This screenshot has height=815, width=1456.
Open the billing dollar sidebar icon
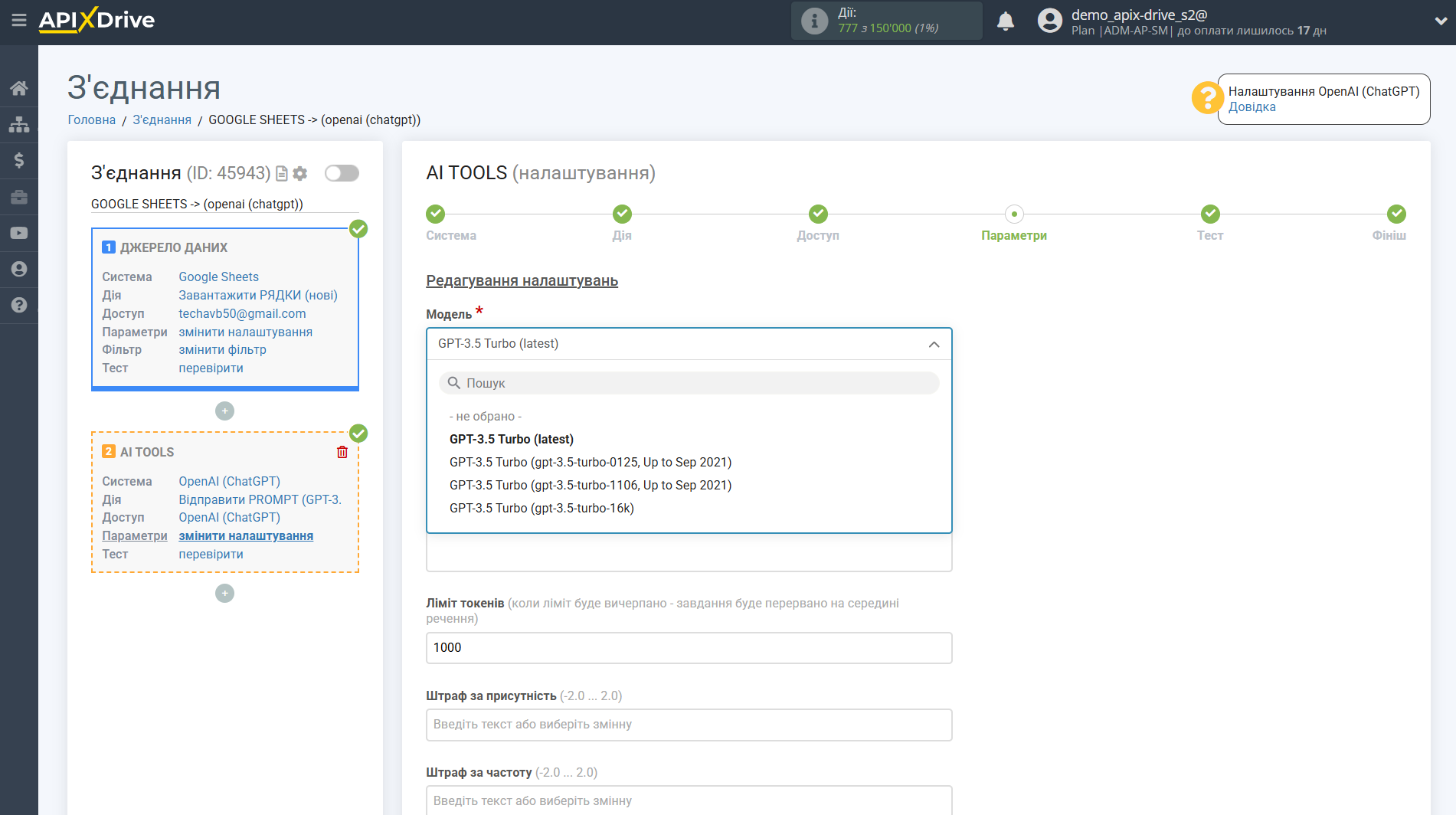click(x=18, y=160)
